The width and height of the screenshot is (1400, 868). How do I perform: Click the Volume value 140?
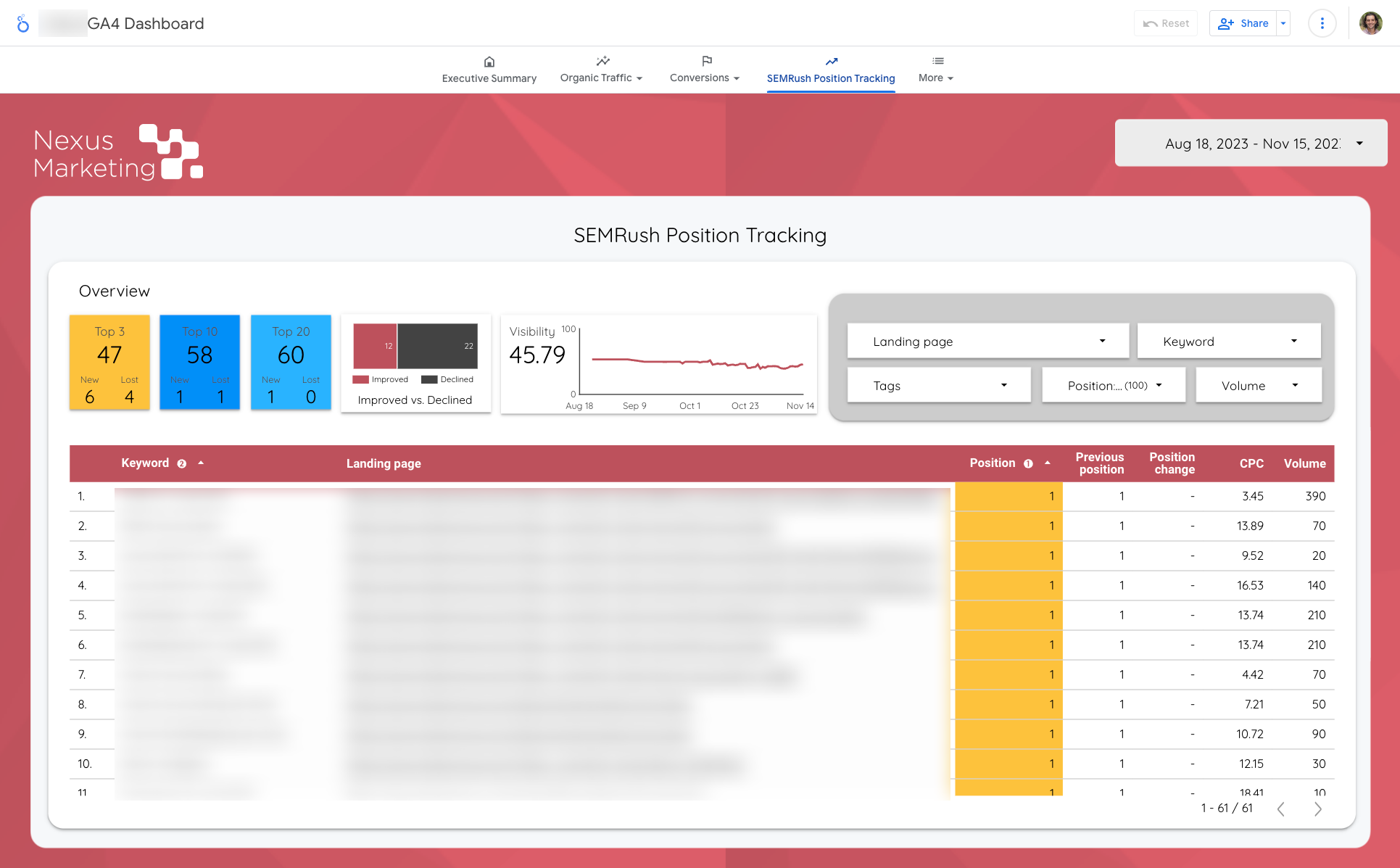pos(1317,585)
